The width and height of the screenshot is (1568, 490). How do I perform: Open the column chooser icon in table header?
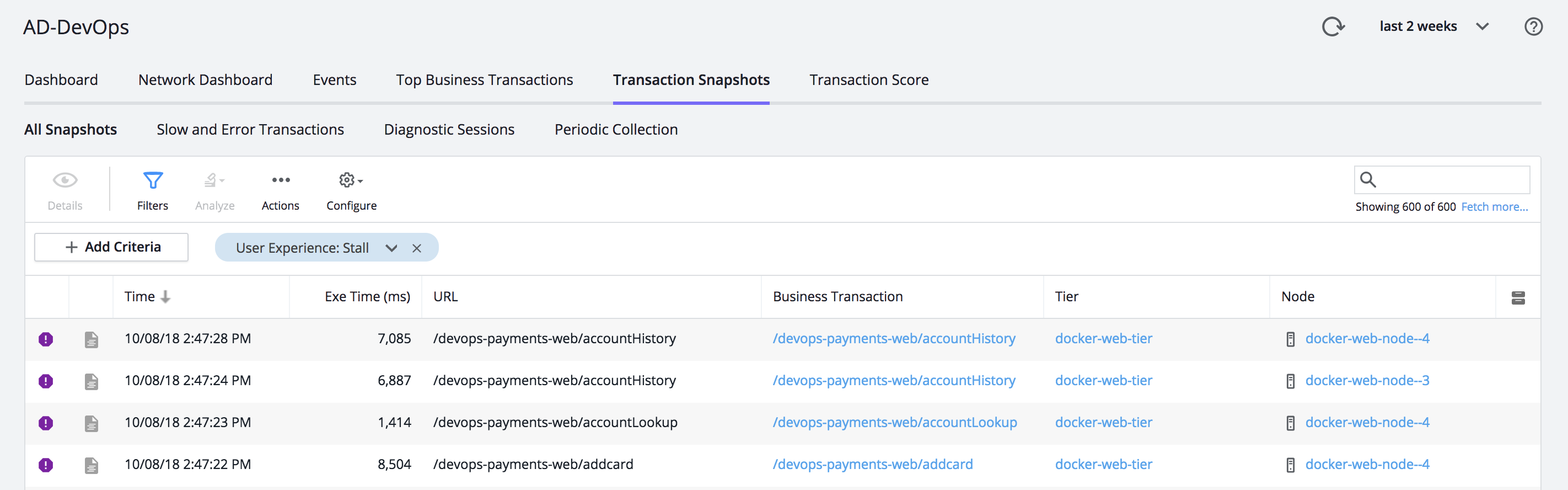point(1517,297)
